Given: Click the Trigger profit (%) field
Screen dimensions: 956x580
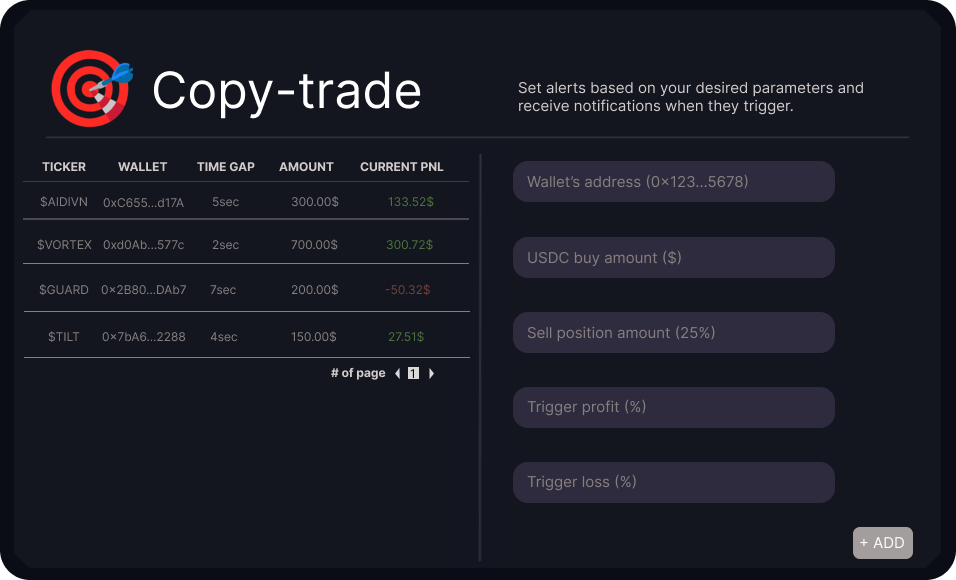Looking at the screenshot, I should click(673, 407).
